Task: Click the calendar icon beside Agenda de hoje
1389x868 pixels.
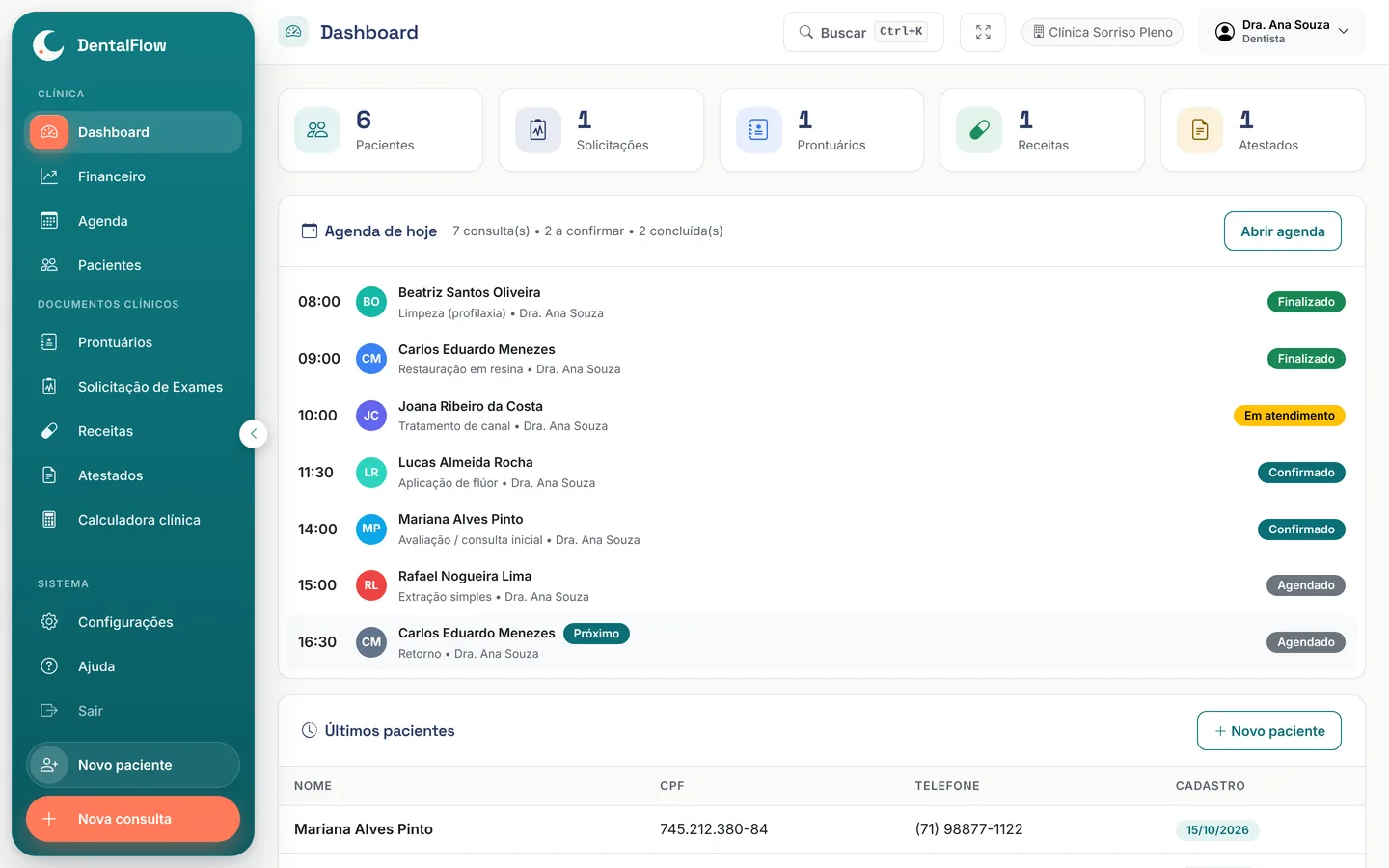Action: point(310,231)
